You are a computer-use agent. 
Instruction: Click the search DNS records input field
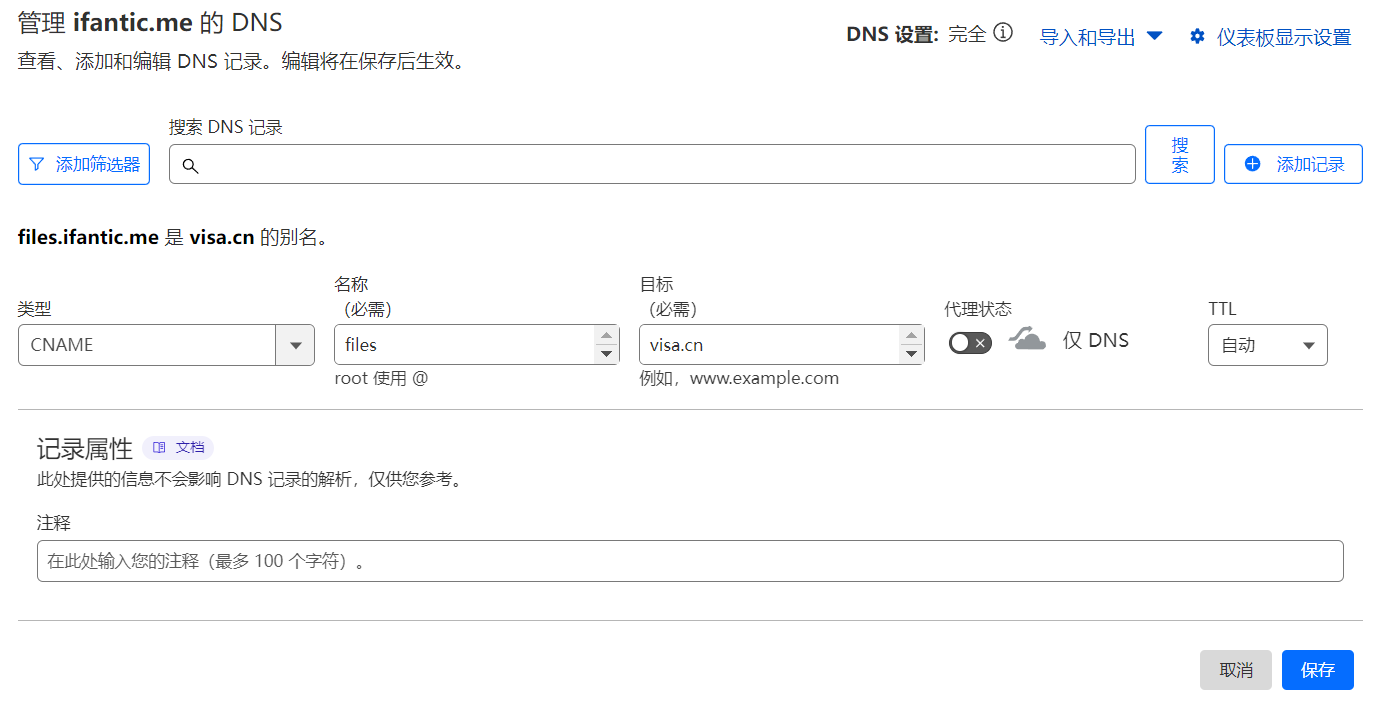(x=660, y=165)
